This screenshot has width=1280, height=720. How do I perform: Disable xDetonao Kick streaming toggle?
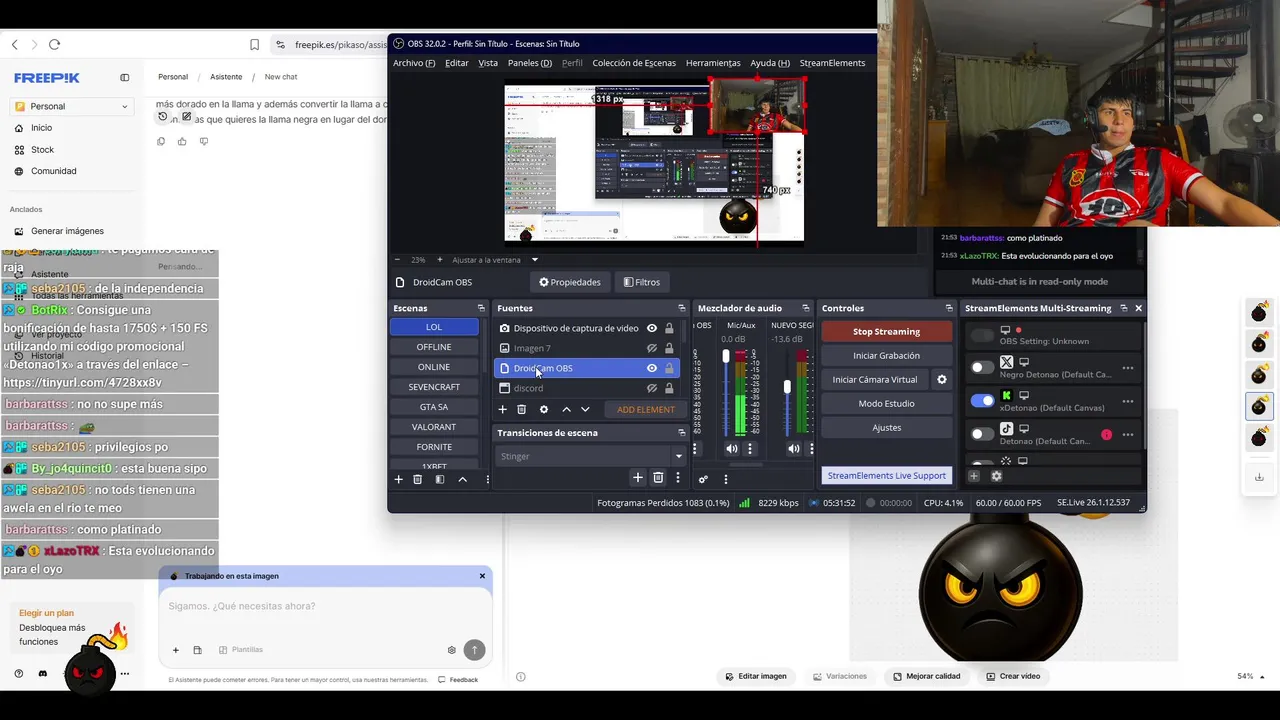click(982, 401)
